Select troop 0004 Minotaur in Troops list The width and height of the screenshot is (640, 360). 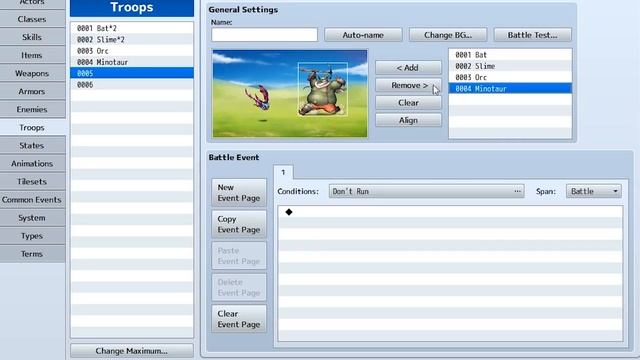[132, 62]
